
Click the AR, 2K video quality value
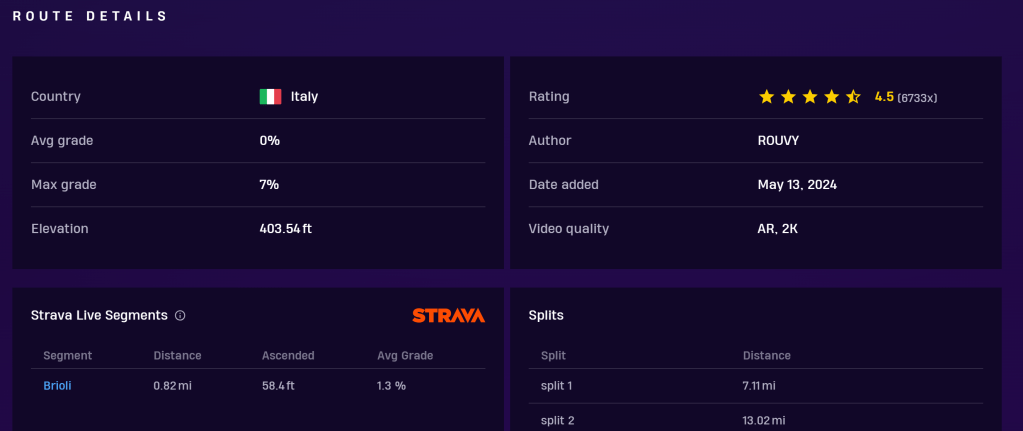[778, 229]
